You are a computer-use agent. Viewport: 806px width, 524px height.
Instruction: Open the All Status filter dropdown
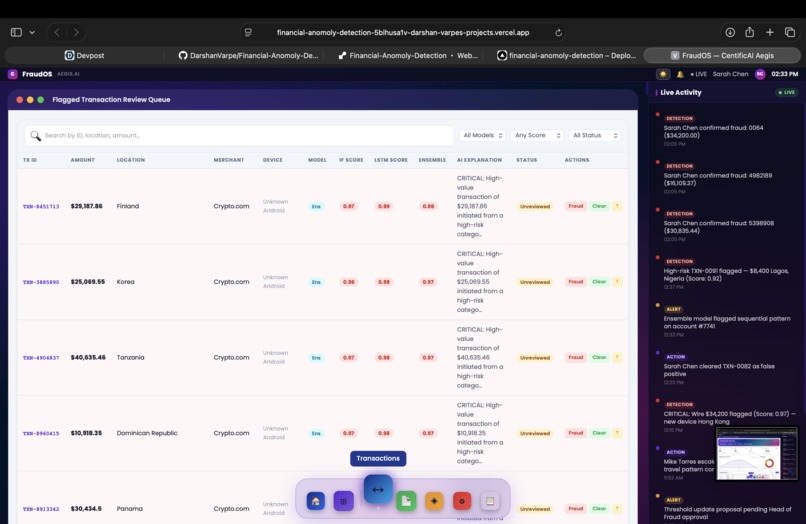pos(595,135)
